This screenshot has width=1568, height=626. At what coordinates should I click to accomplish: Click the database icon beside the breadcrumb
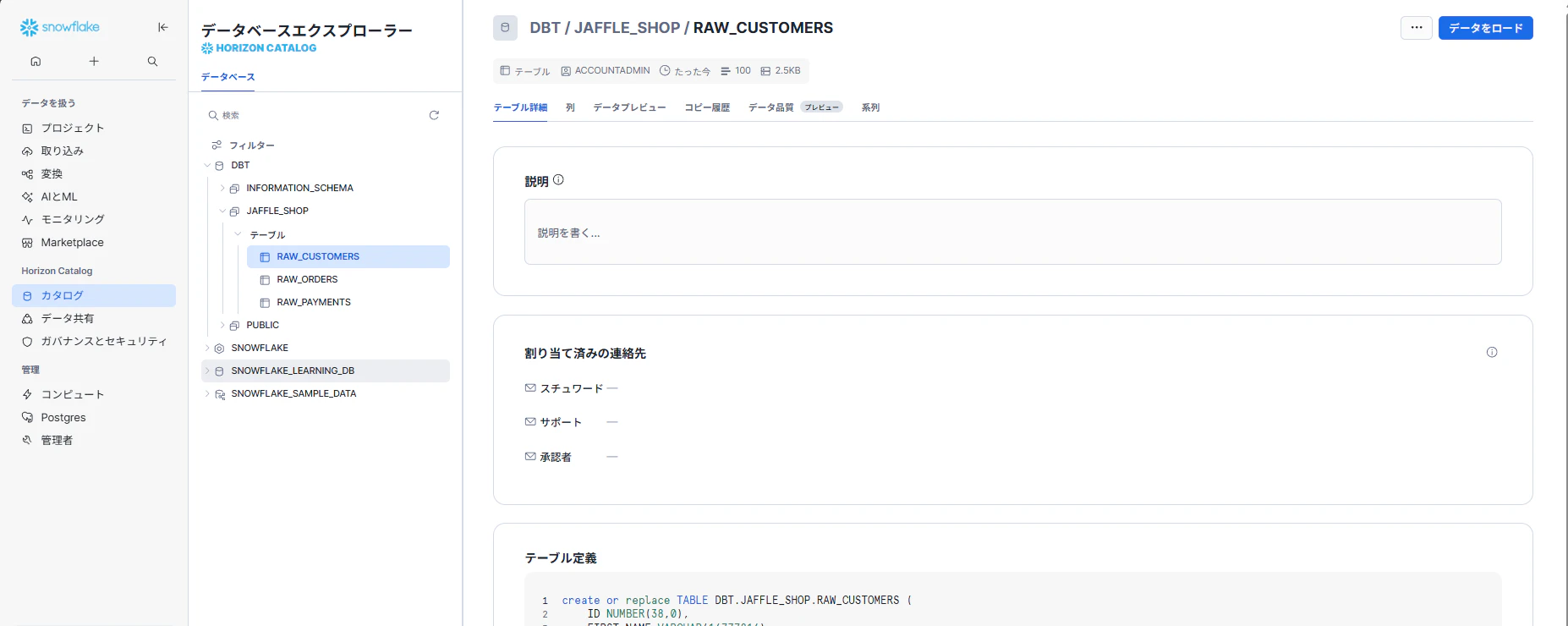click(505, 28)
